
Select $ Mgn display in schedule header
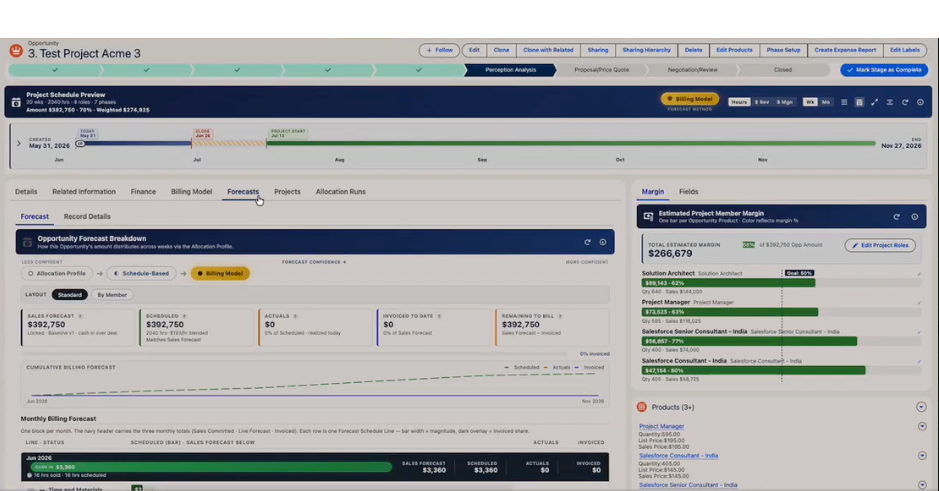click(x=784, y=102)
